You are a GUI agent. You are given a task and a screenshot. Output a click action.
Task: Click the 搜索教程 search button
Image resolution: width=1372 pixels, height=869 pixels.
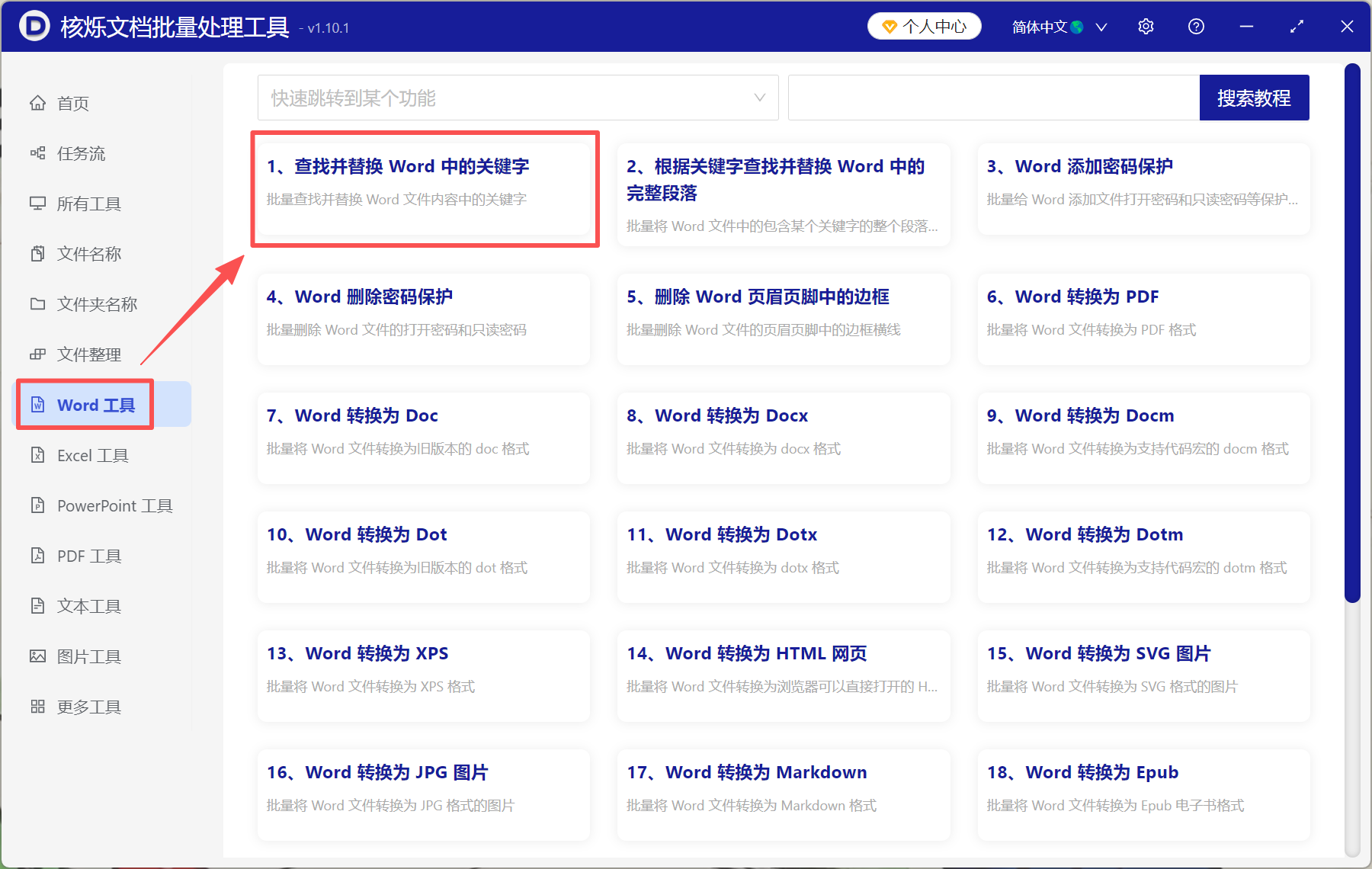[x=1254, y=98]
